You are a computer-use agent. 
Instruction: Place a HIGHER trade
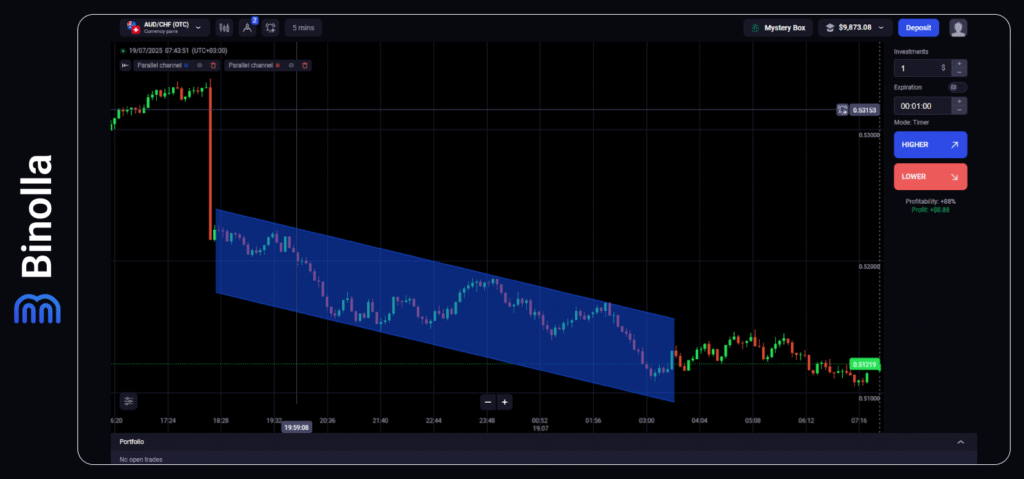tap(930, 145)
